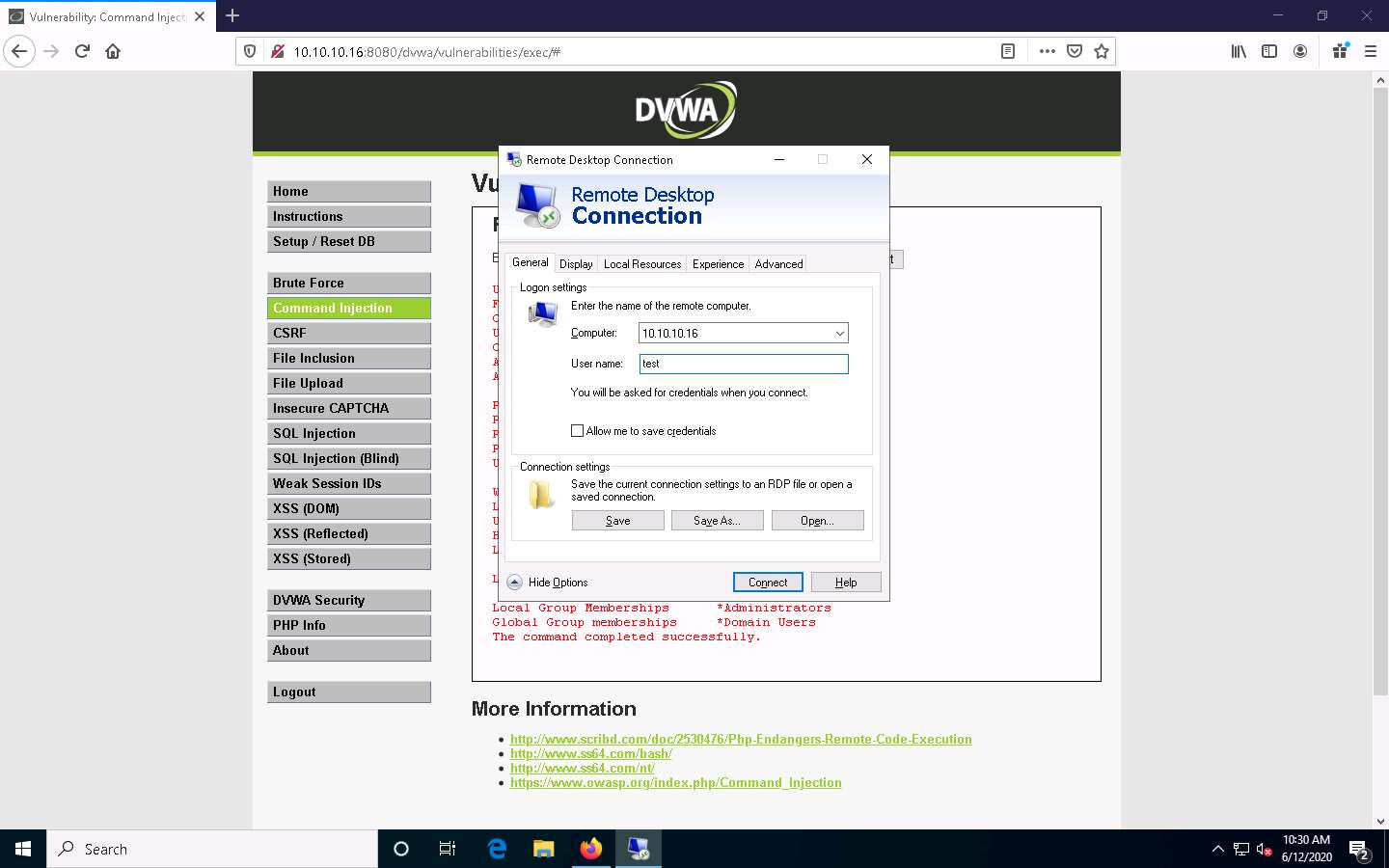Open the Firefox Library icon
The image size is (1389, 868).
[1239, 50]
